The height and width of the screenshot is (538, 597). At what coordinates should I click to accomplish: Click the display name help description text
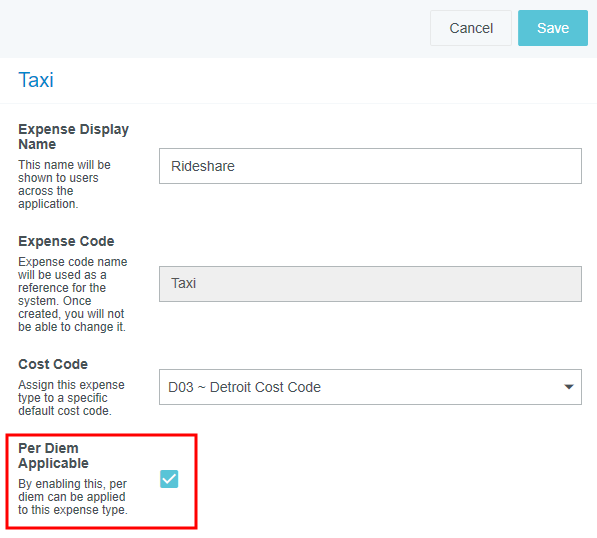(64, 184)
